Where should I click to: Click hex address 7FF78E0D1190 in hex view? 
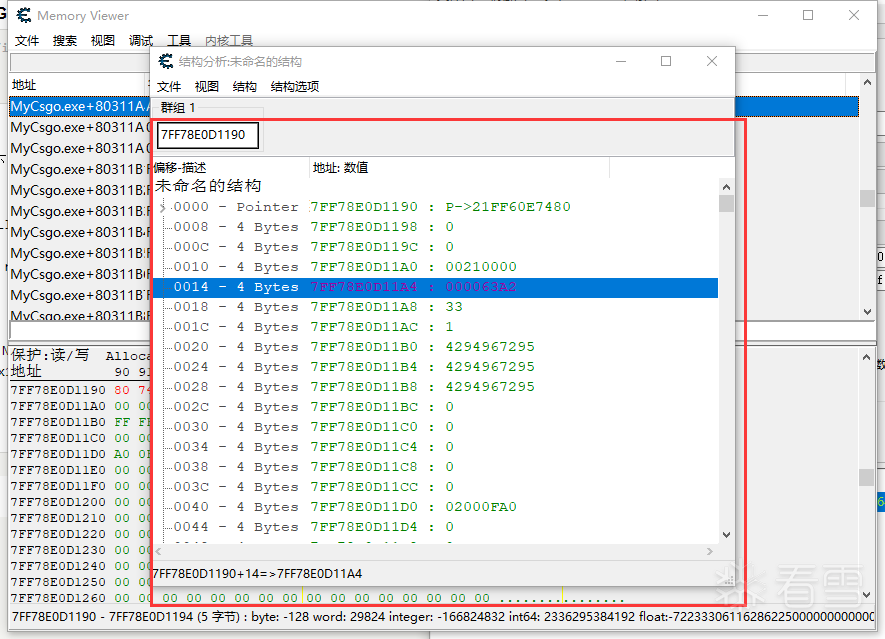(58, 390)
